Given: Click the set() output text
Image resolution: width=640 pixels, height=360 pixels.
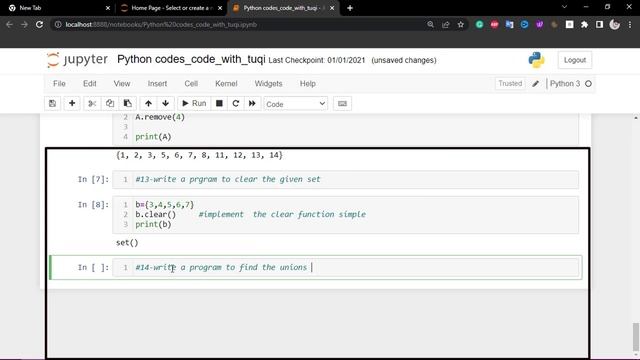Looking at the screenshot, I should click(127, 243).
